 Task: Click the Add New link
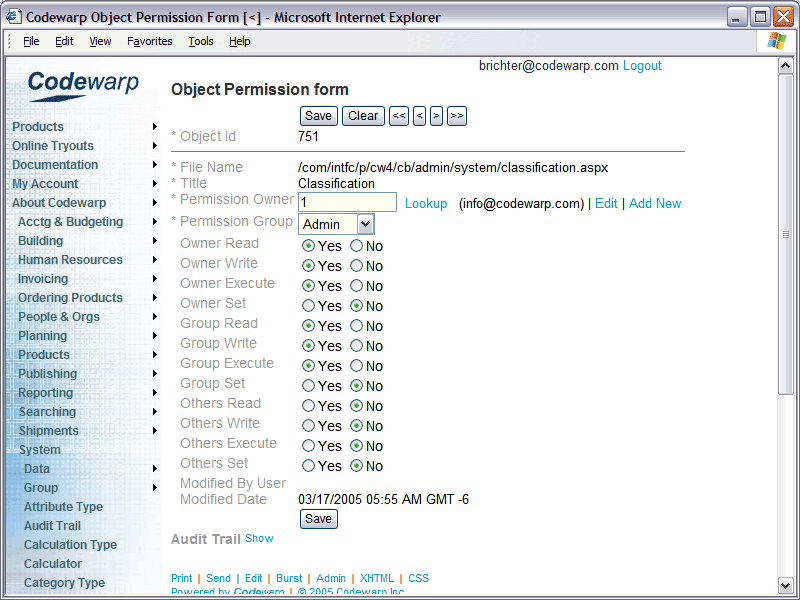655,204
